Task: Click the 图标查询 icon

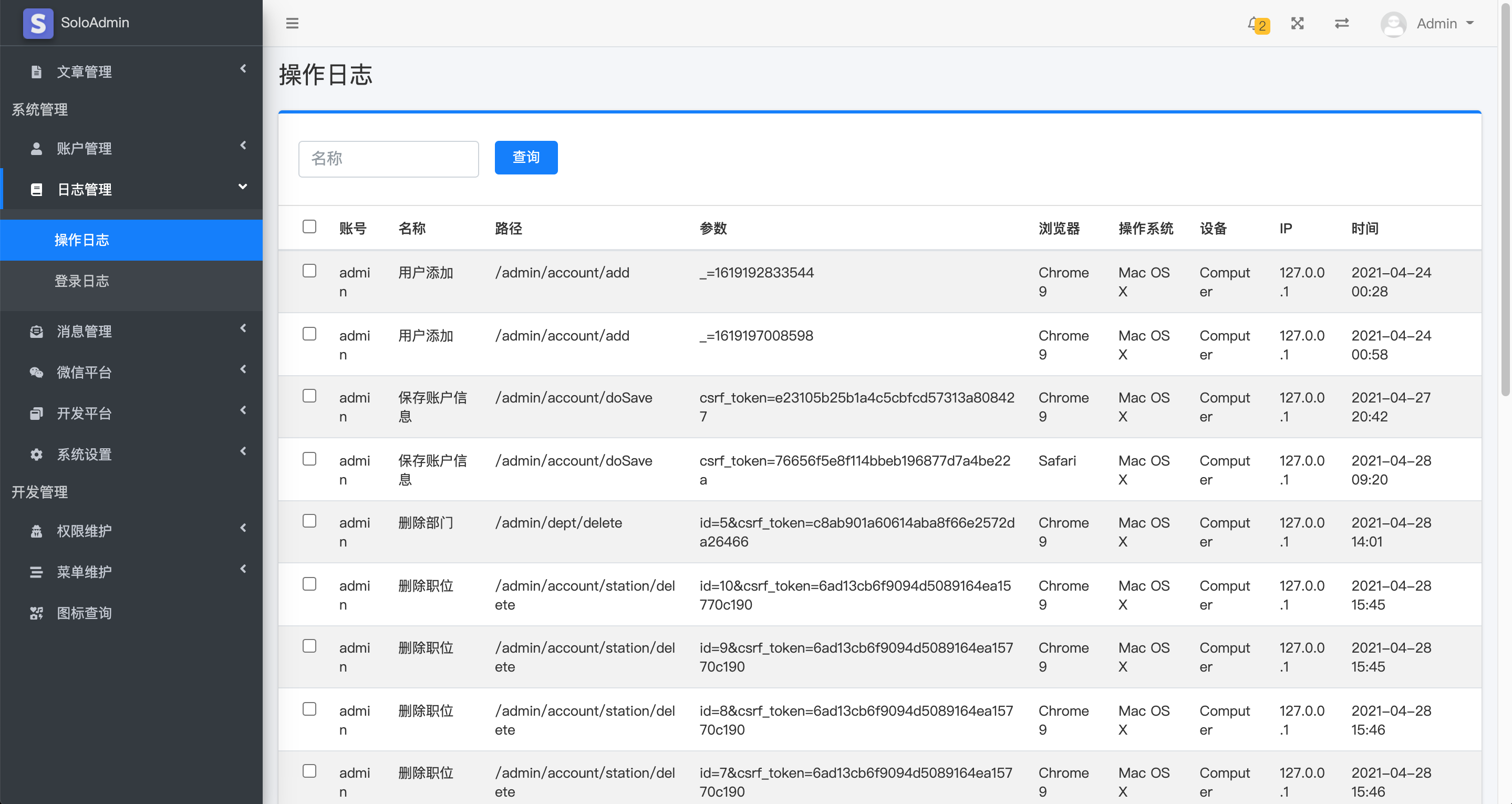Action: pos(36,613)
